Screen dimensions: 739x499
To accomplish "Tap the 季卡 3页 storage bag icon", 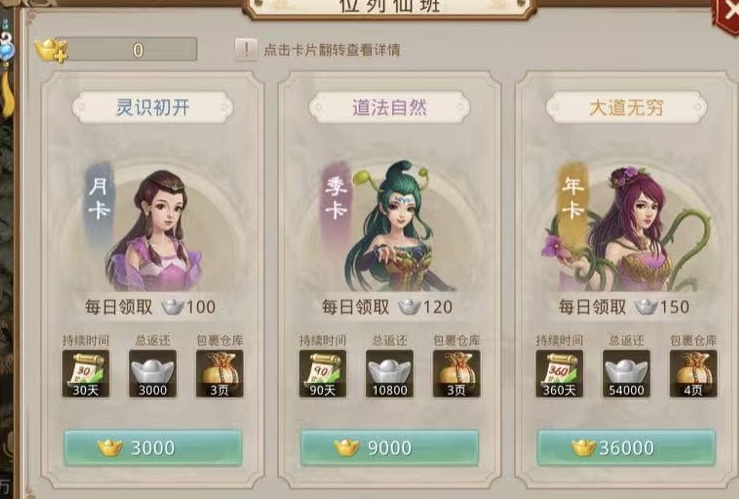I will pyautogui.click(x=457, y=374).
